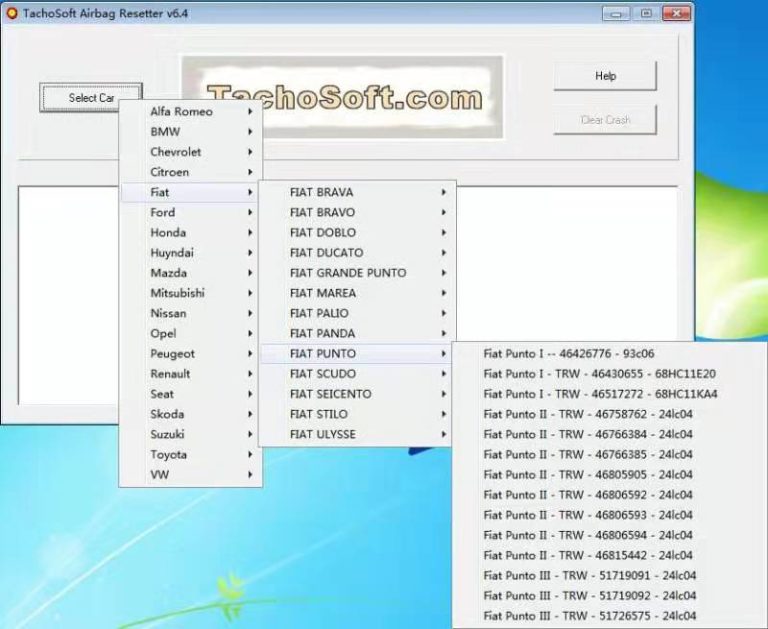
Task: Choose Fiat Punto II TRW 46758762
Action: click(587, 414)
